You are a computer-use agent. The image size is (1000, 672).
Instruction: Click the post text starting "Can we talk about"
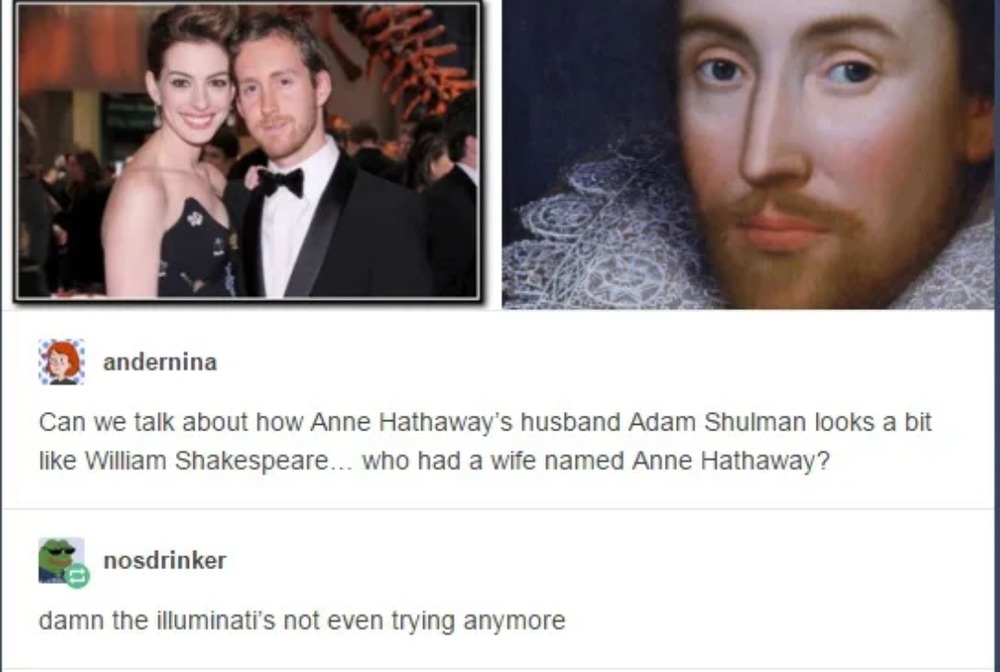[485, 441]
